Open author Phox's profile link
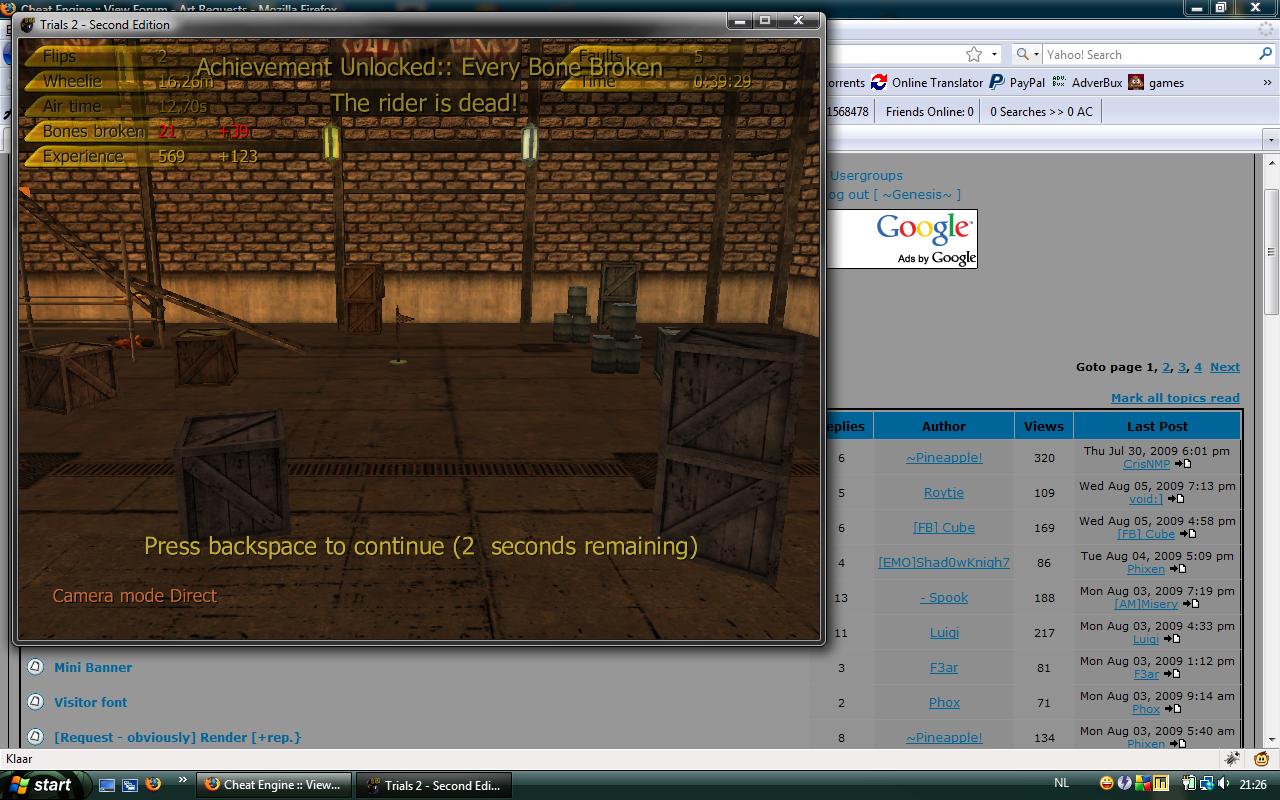1280x800 pixels. click(x=944, y=702)
